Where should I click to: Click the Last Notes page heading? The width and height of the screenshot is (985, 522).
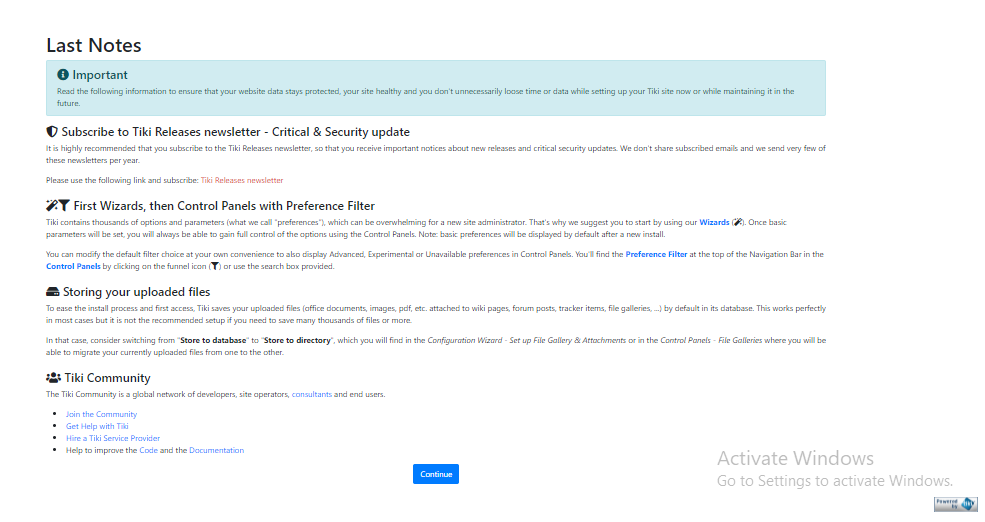(x=94, y=45)
